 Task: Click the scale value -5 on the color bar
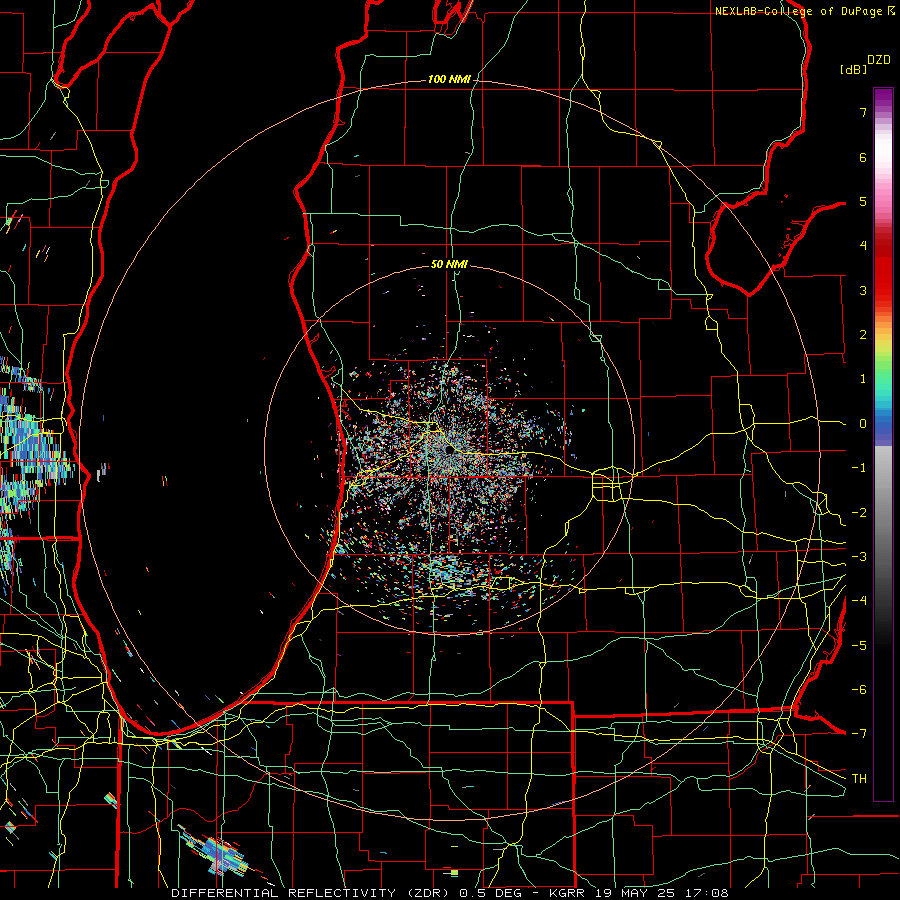pyautogui.click(x=859, y=646)
